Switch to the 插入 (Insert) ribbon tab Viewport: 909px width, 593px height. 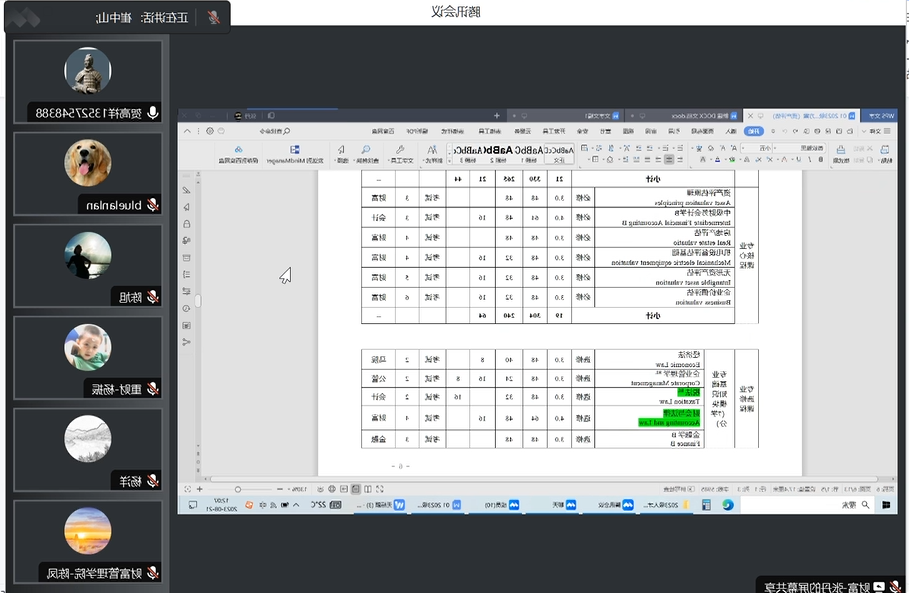(x=731, y=130)
